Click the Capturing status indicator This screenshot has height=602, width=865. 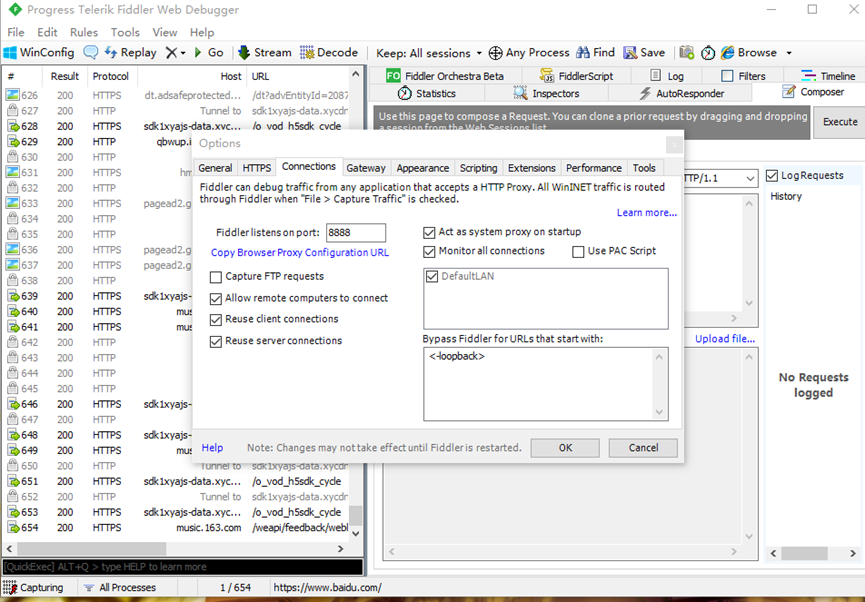[34, 587]
